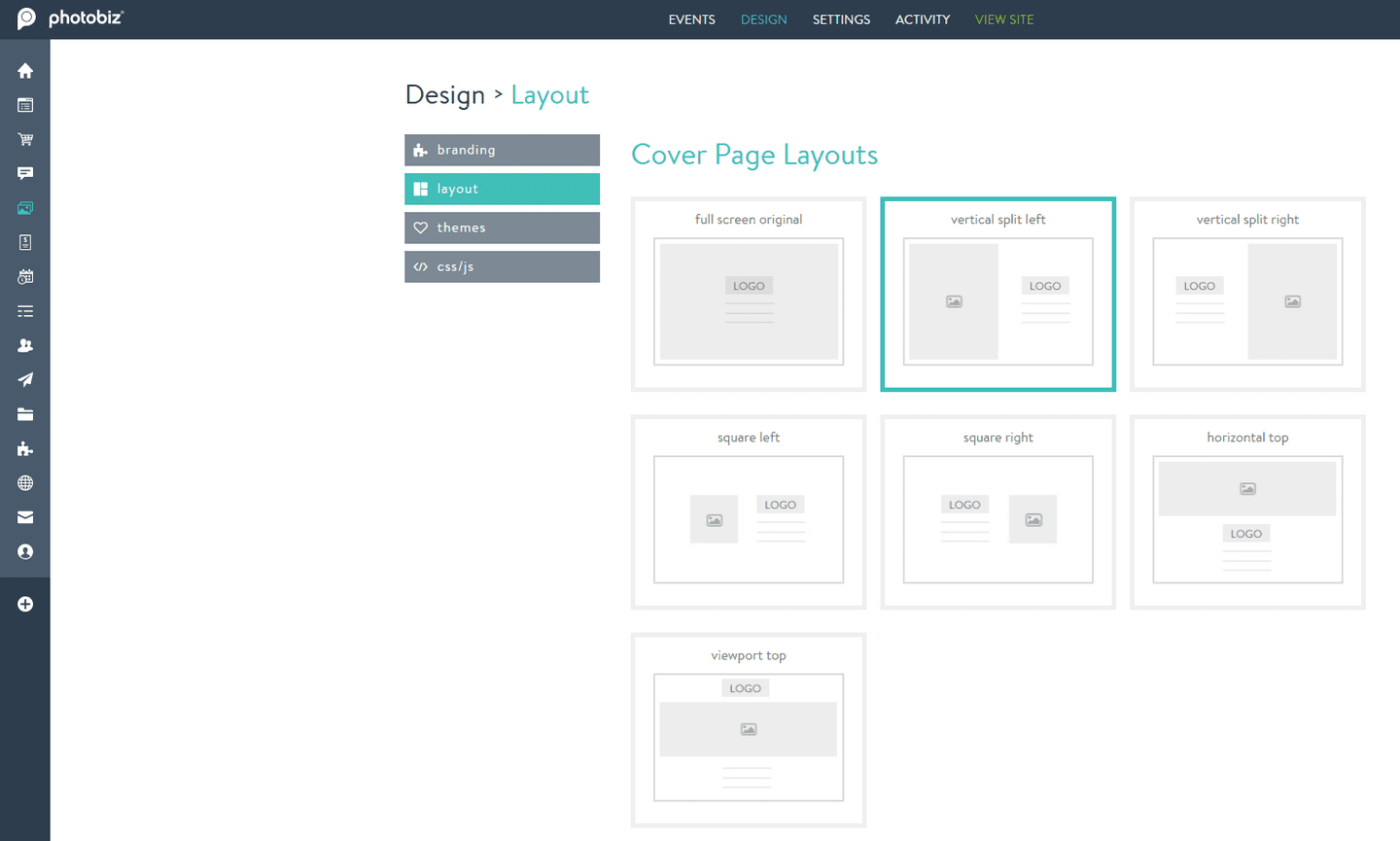Open the ACTIVITY tab
Viewport: 1400px width, 841px height.
[922, 19]
